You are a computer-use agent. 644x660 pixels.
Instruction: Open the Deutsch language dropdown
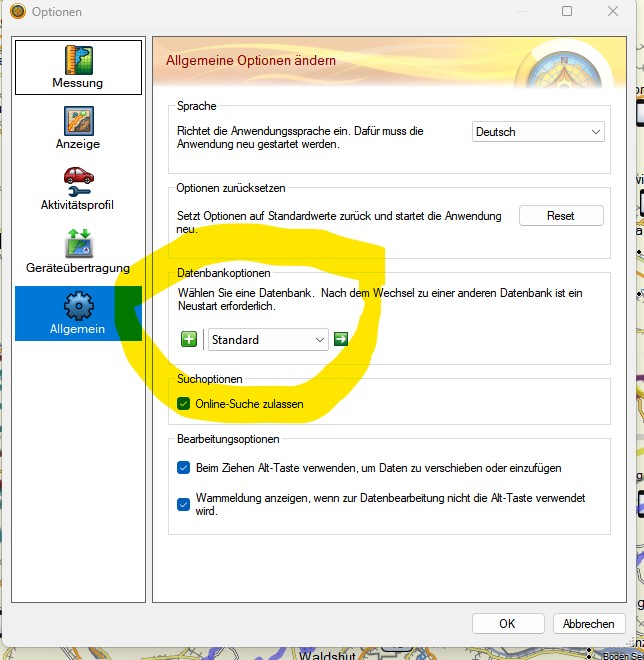pos(538,132)
